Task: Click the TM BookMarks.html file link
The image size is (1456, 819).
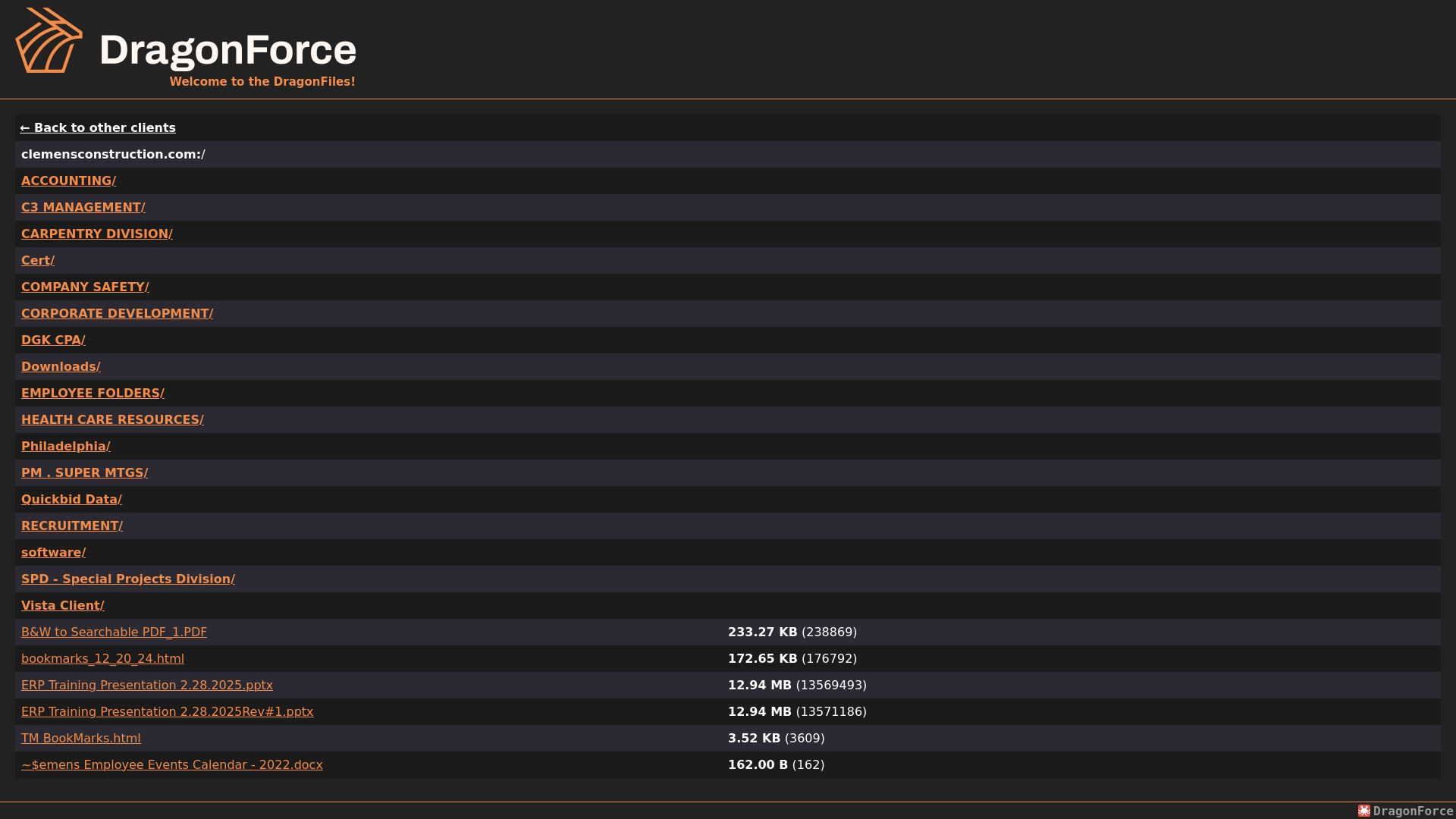Action: point(81,738)
